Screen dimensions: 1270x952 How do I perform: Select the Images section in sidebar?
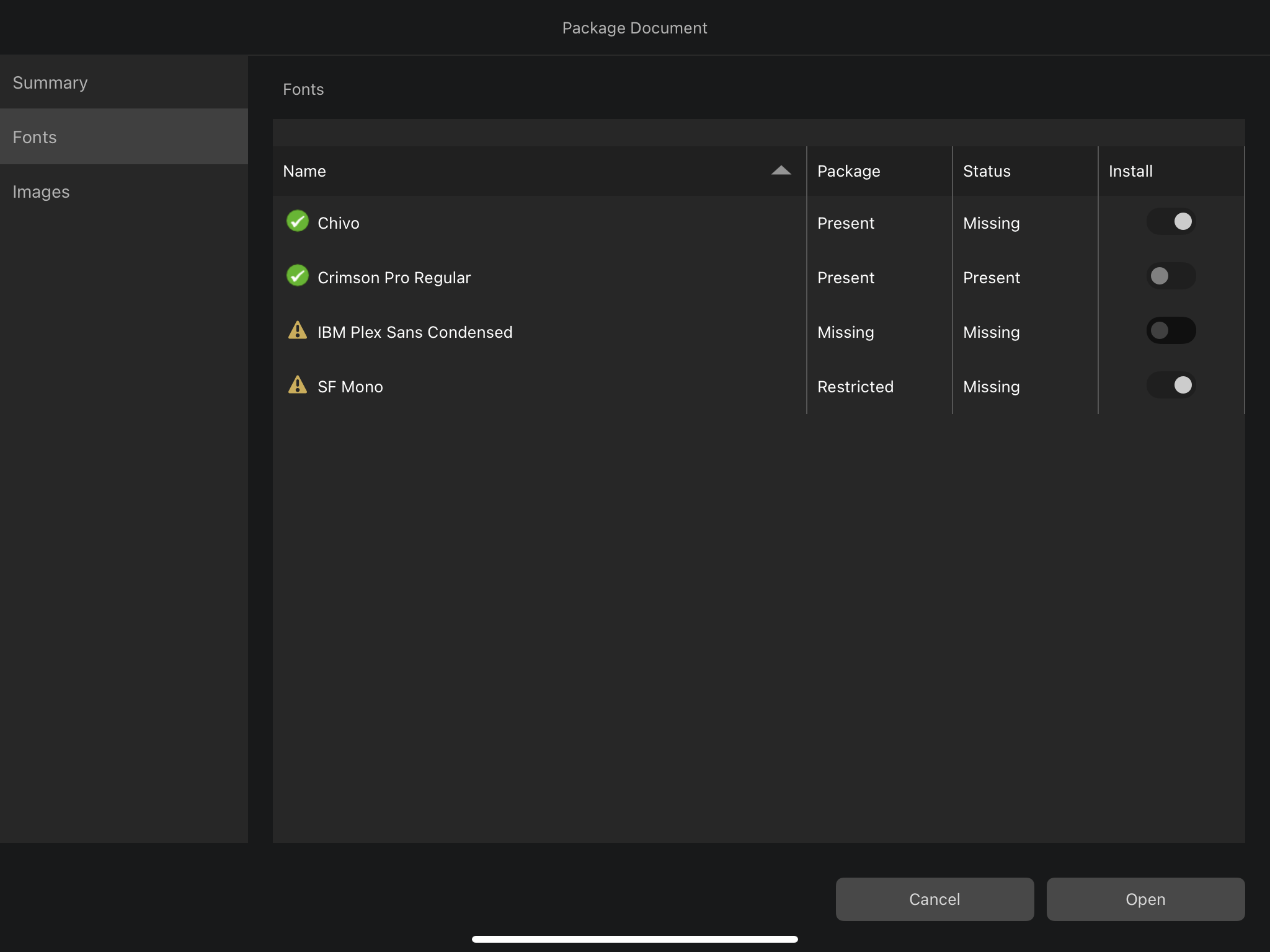(41, 191)
